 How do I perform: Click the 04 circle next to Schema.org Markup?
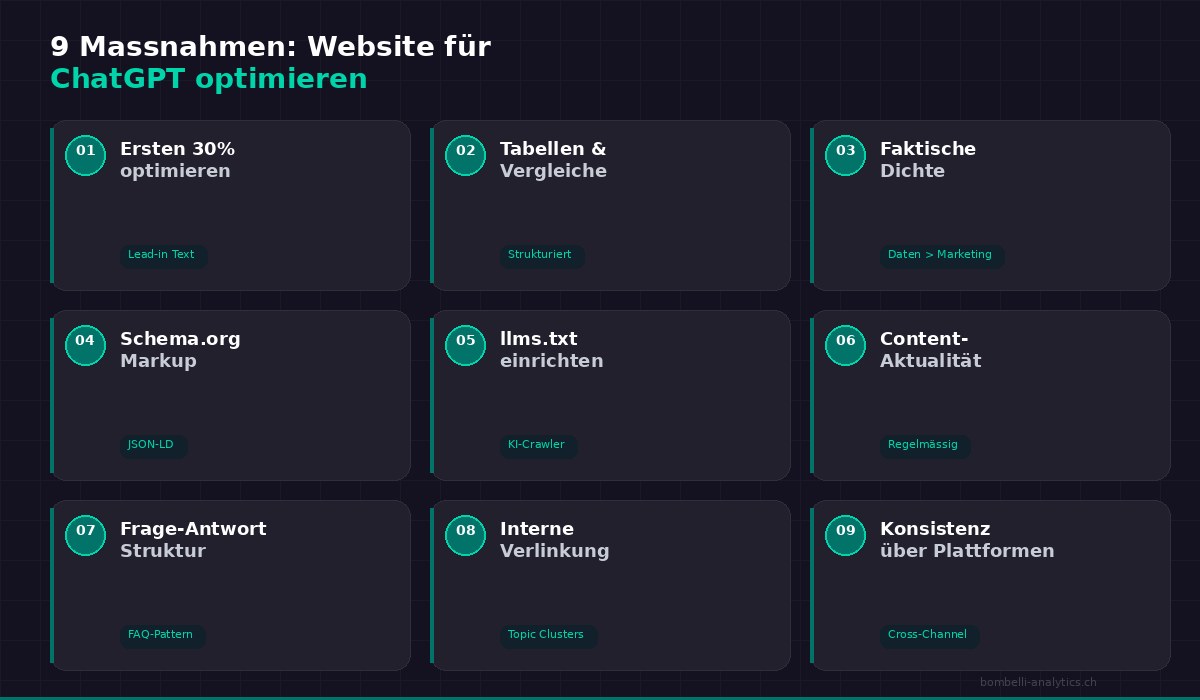click(x=85, y=345)
